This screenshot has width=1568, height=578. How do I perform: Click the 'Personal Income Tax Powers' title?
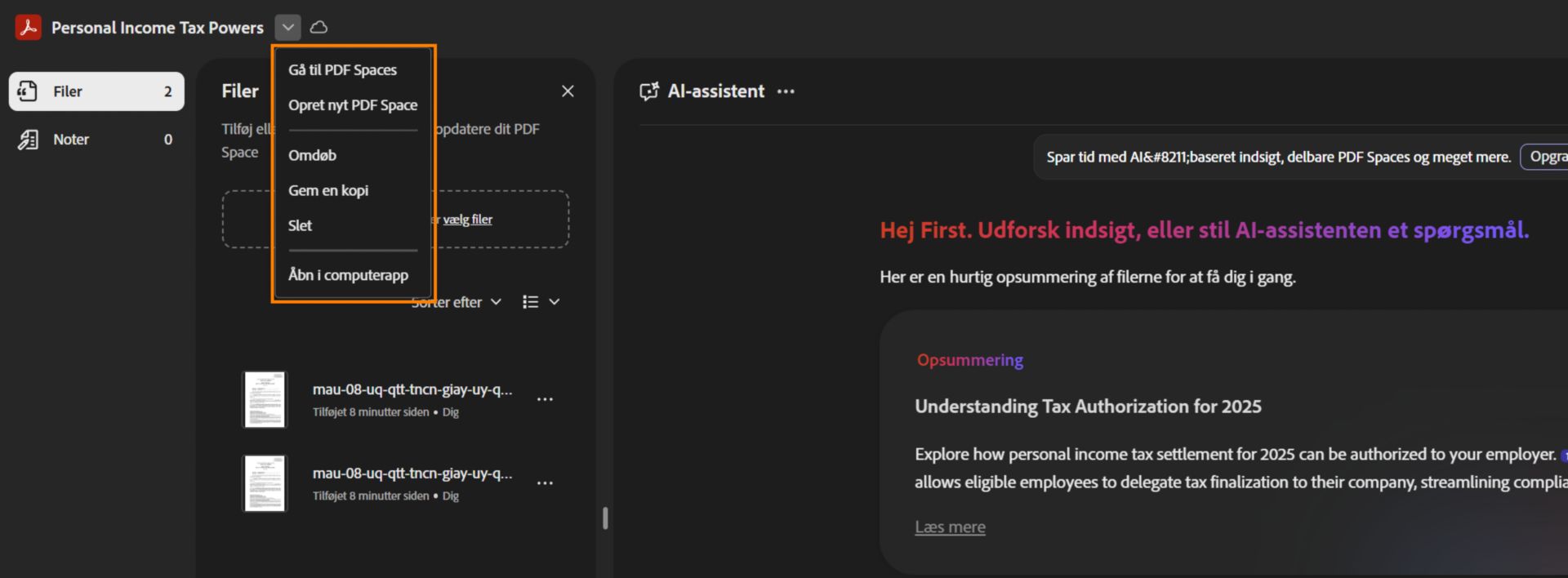pyautogui.click(x=158, y=28)
